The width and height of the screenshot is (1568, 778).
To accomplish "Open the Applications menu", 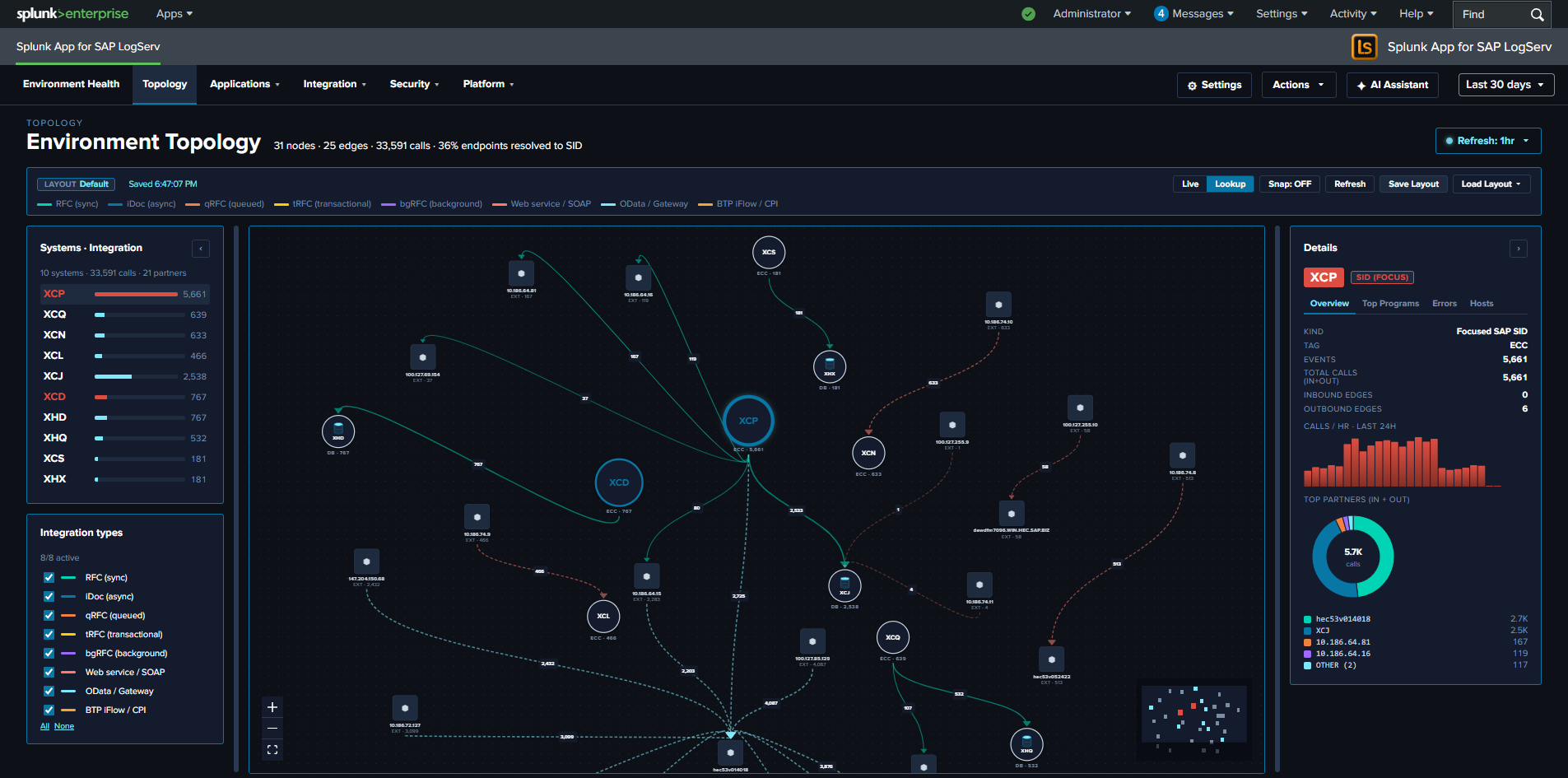I will (x=244, y=84).
